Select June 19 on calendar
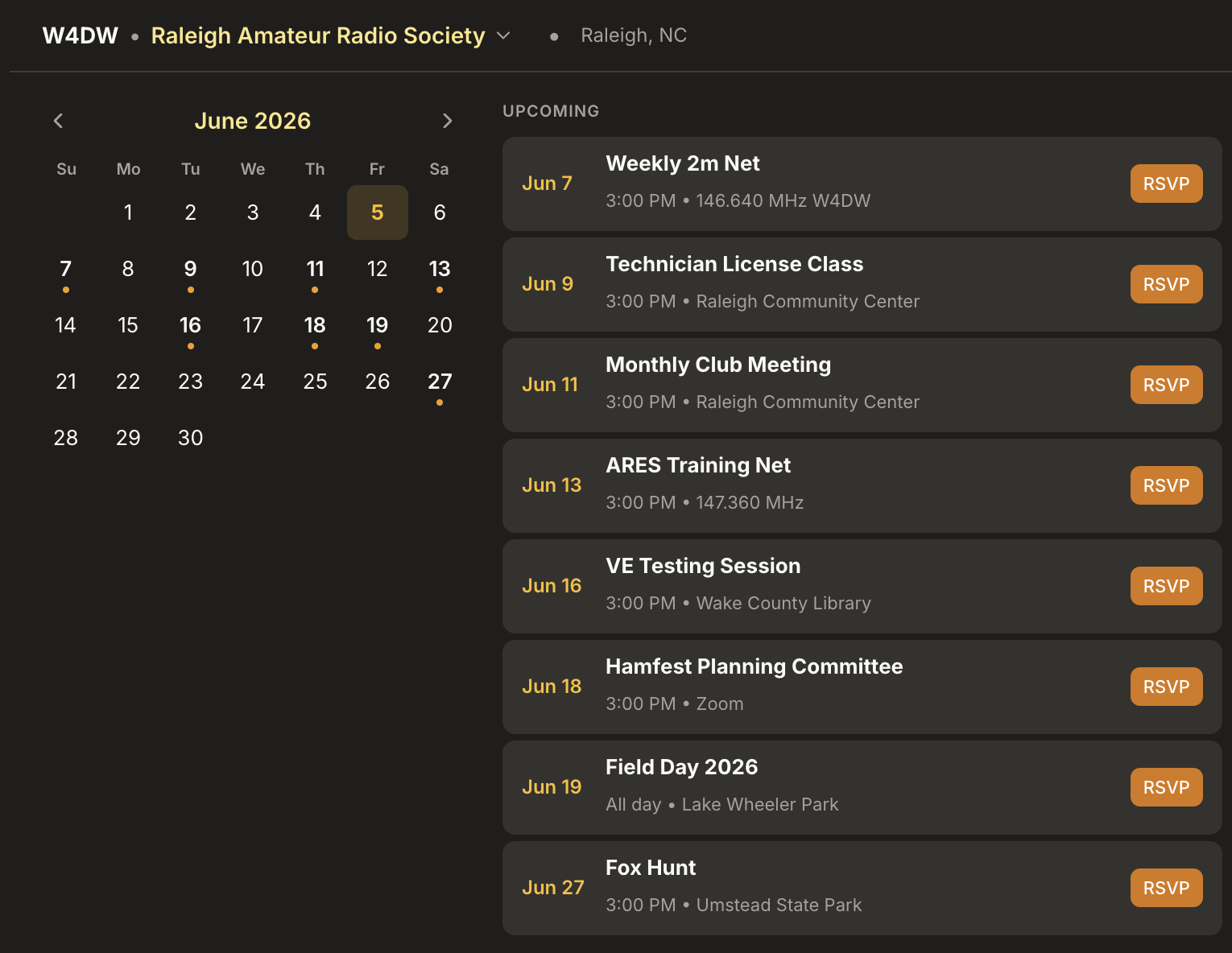The height and width of the screenshot is (953, 1232). [x=378, y=325]
